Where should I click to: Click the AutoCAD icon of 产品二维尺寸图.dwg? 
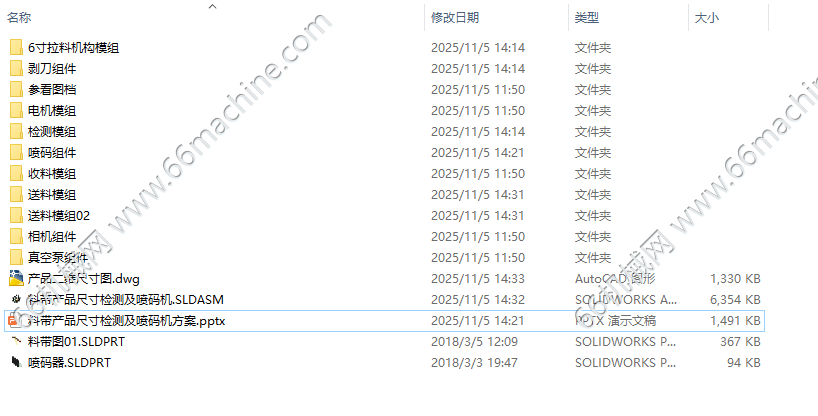coord(16,278)
